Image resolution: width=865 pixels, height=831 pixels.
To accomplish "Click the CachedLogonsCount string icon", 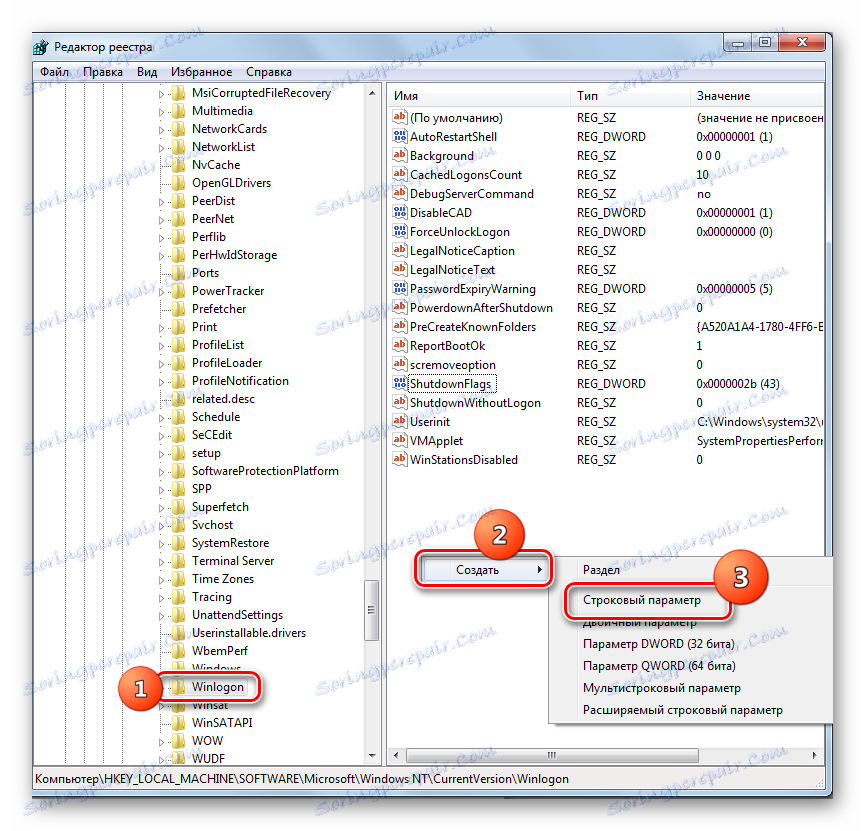I will 399,174.
